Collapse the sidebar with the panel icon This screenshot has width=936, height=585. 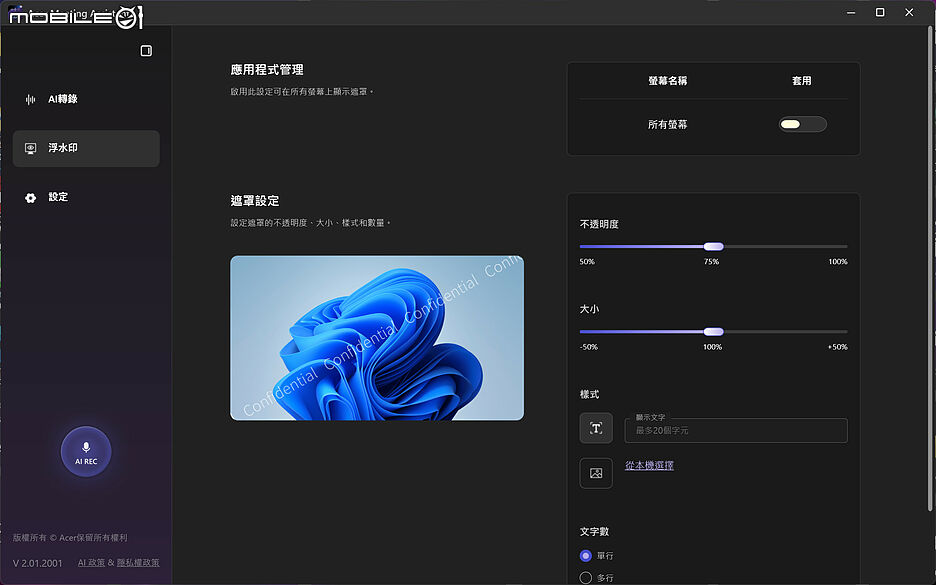[146, 51]
